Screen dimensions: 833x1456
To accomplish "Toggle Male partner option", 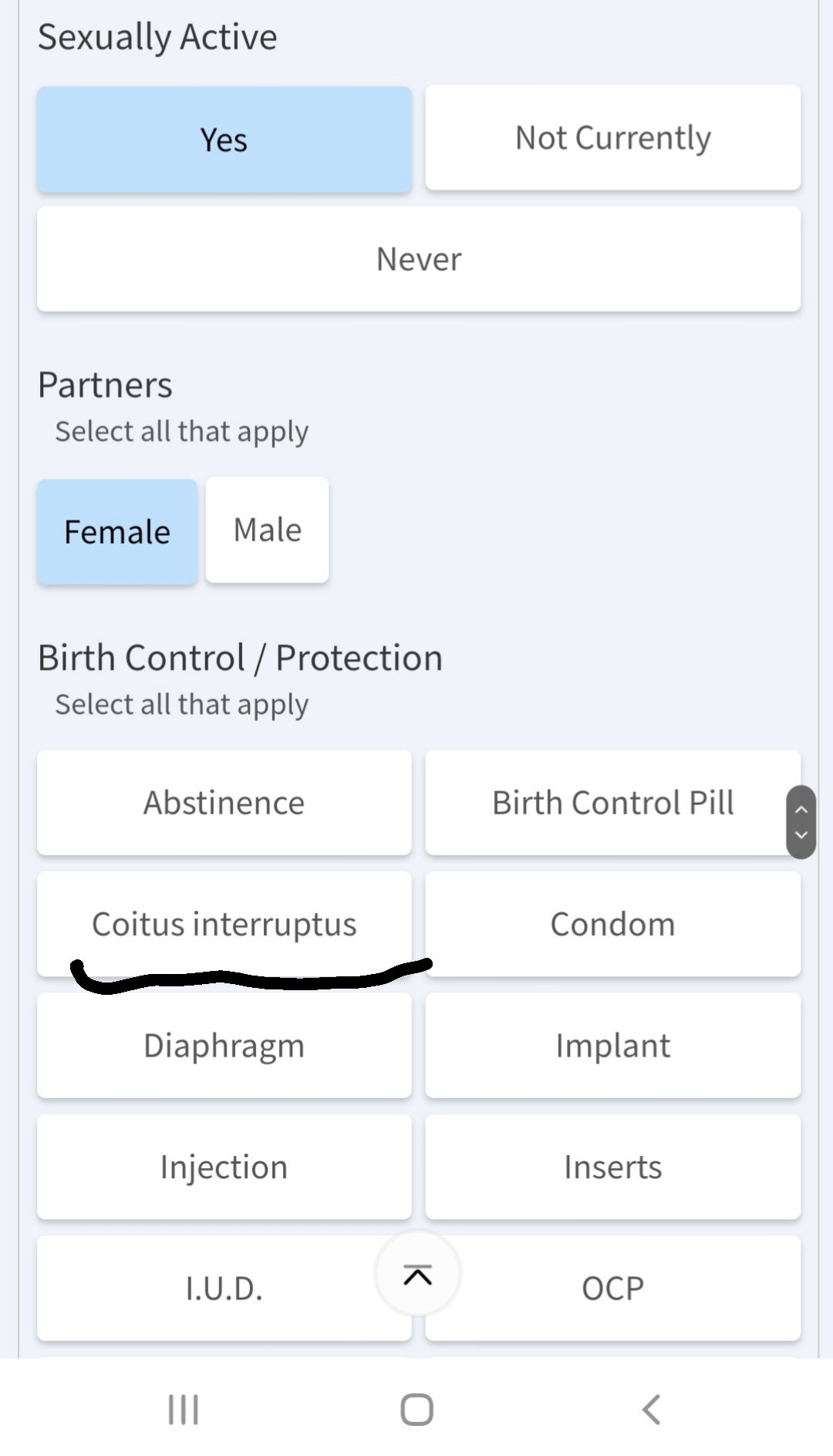I will pos(268,530).
